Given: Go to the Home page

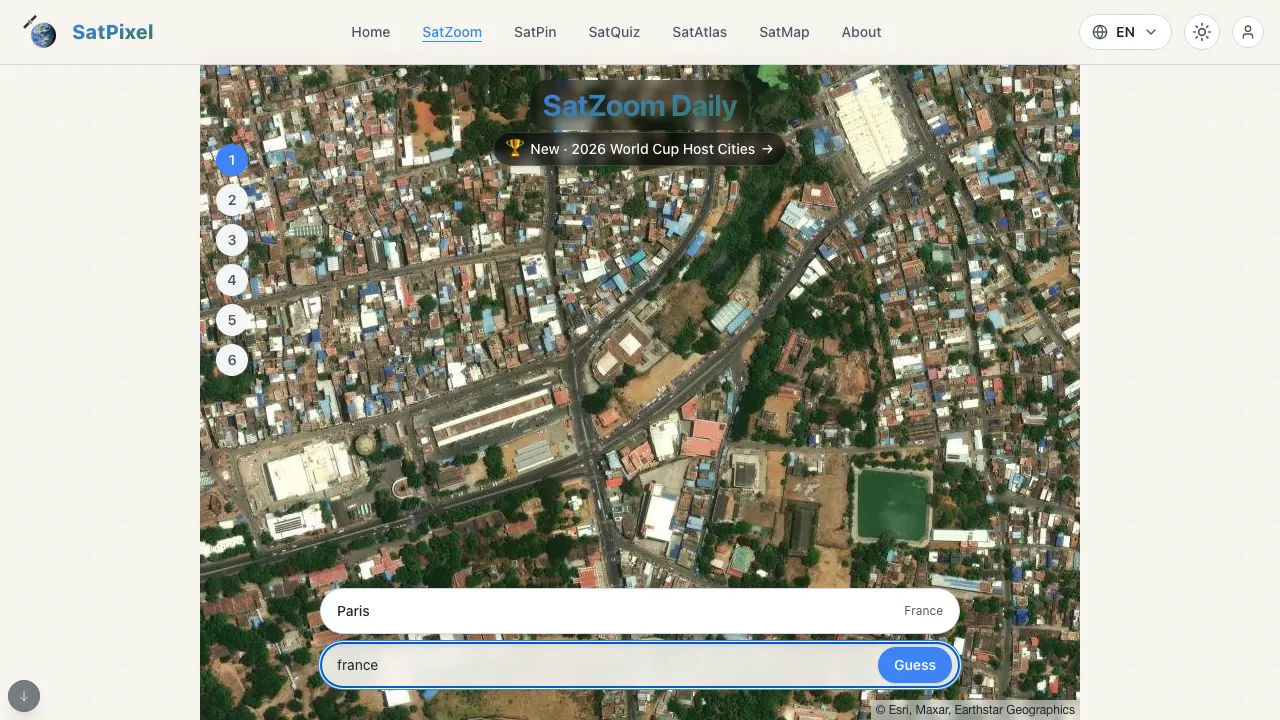Looking at the screenshot, I should coord(370,32).
